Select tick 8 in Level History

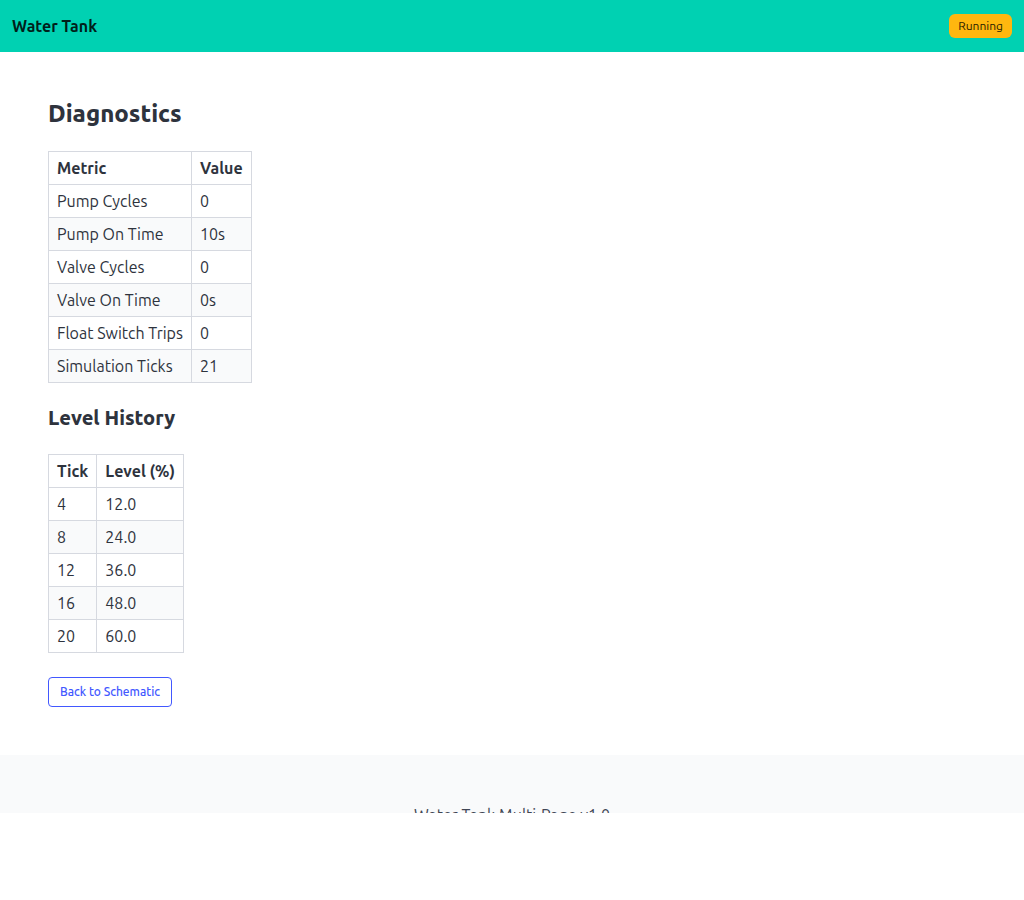click(61, 538)
